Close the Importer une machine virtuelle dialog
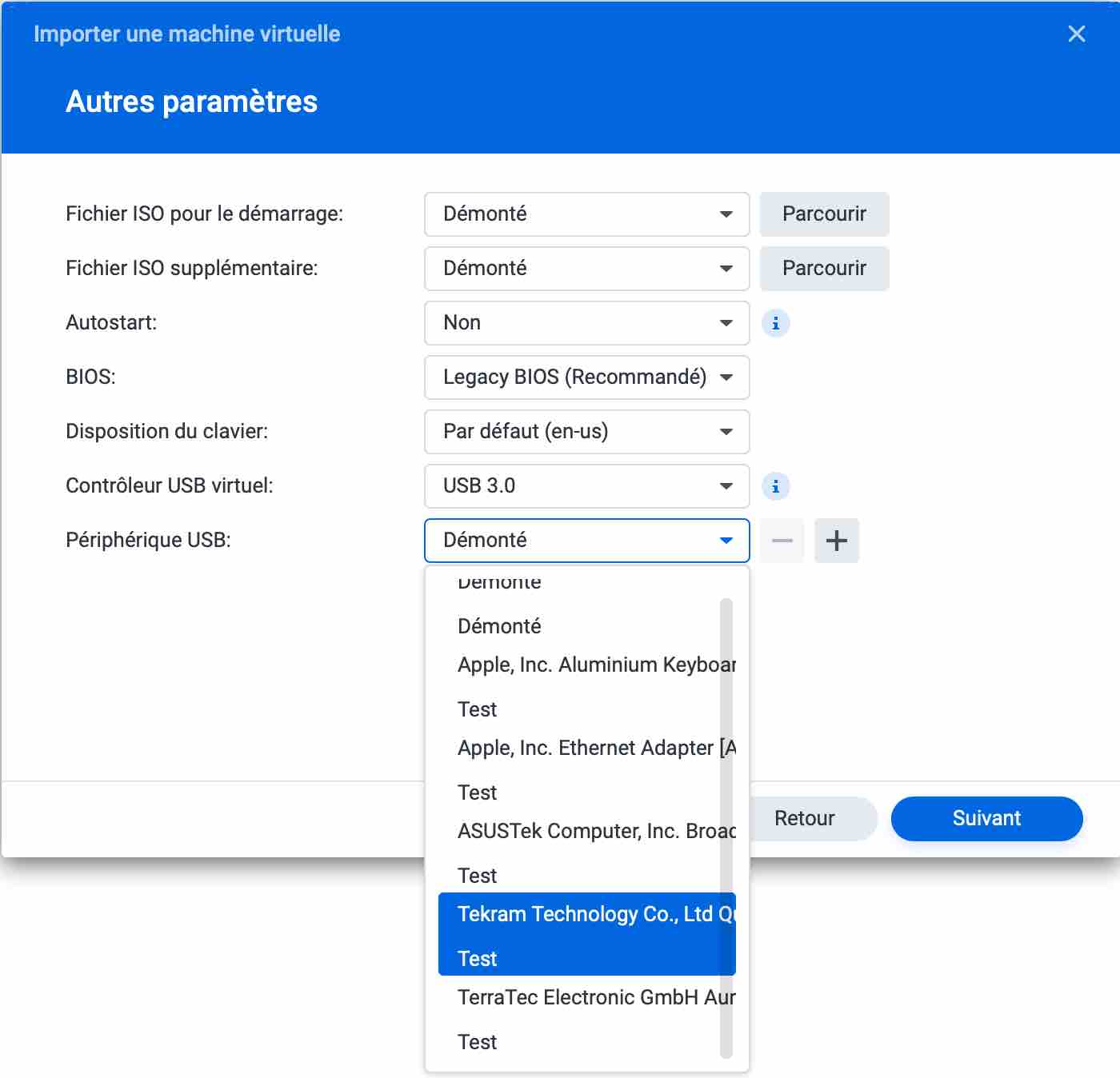 1077,34
